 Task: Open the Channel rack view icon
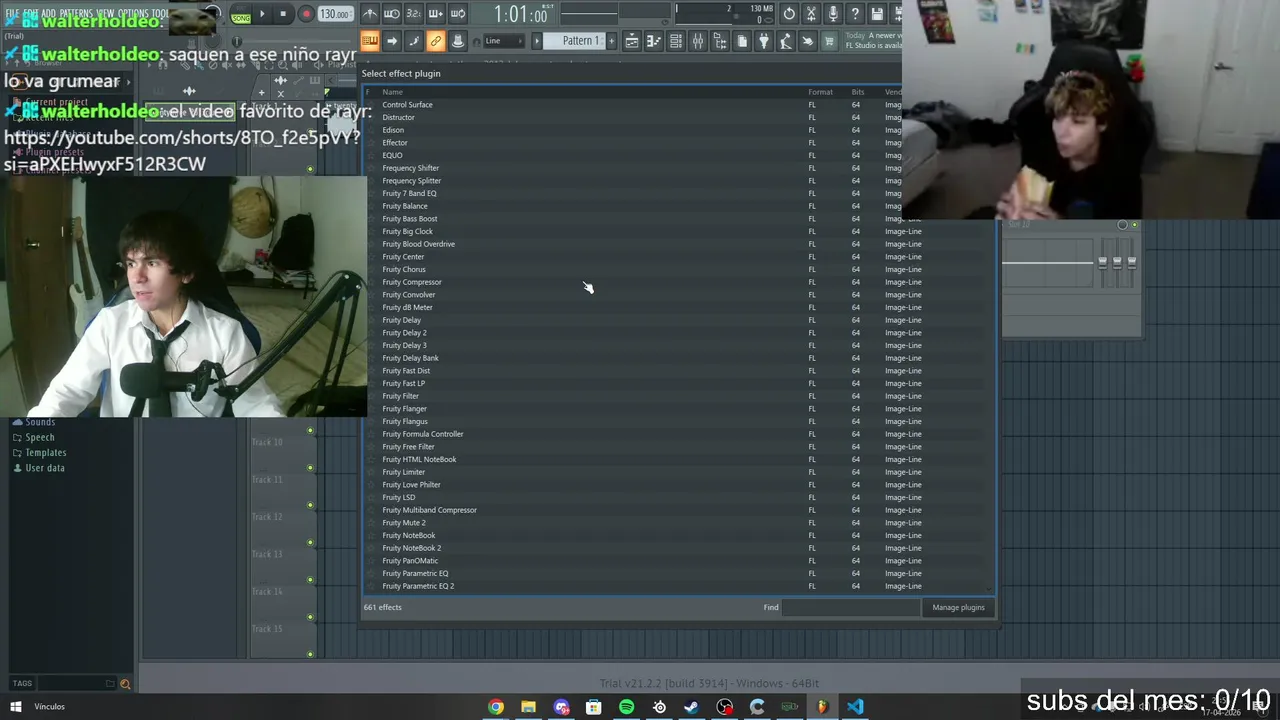676,41
